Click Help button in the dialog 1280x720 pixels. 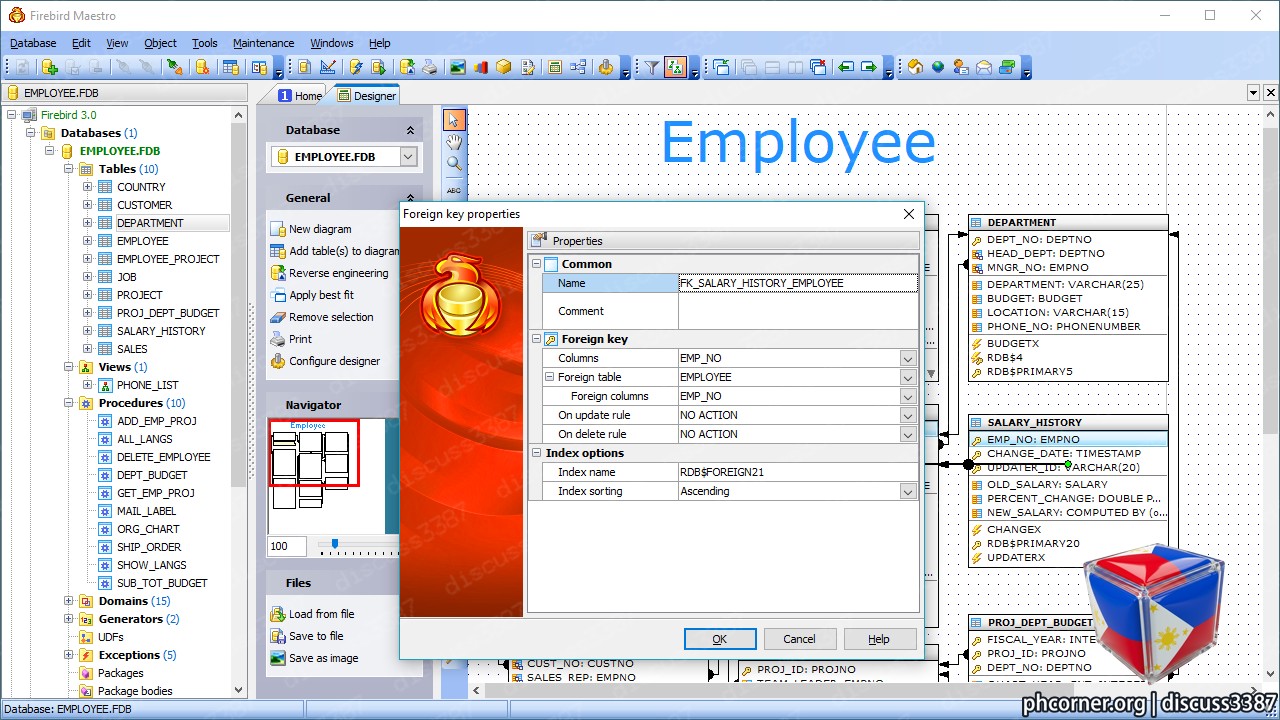tap(879, 639)
